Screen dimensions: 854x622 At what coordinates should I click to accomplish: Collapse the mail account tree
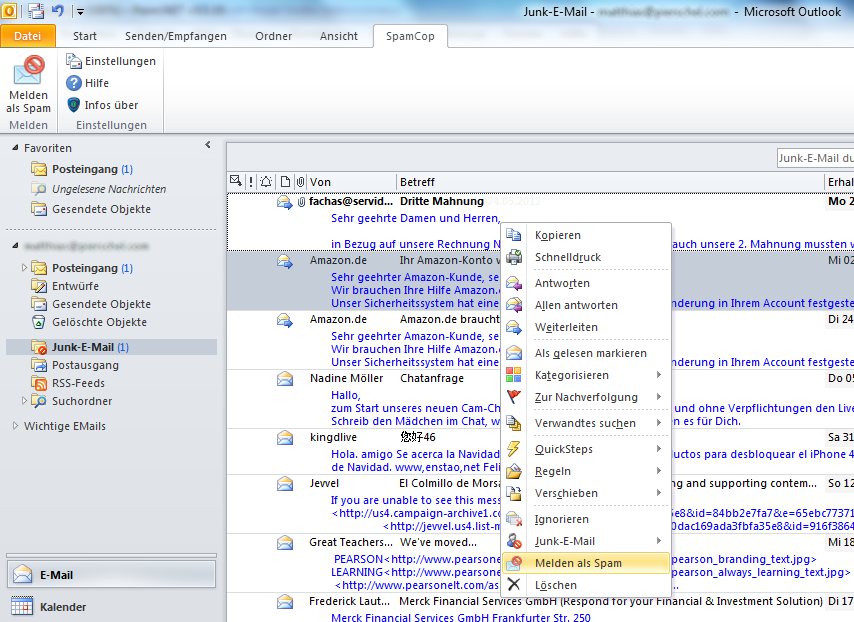coord(15,246)
